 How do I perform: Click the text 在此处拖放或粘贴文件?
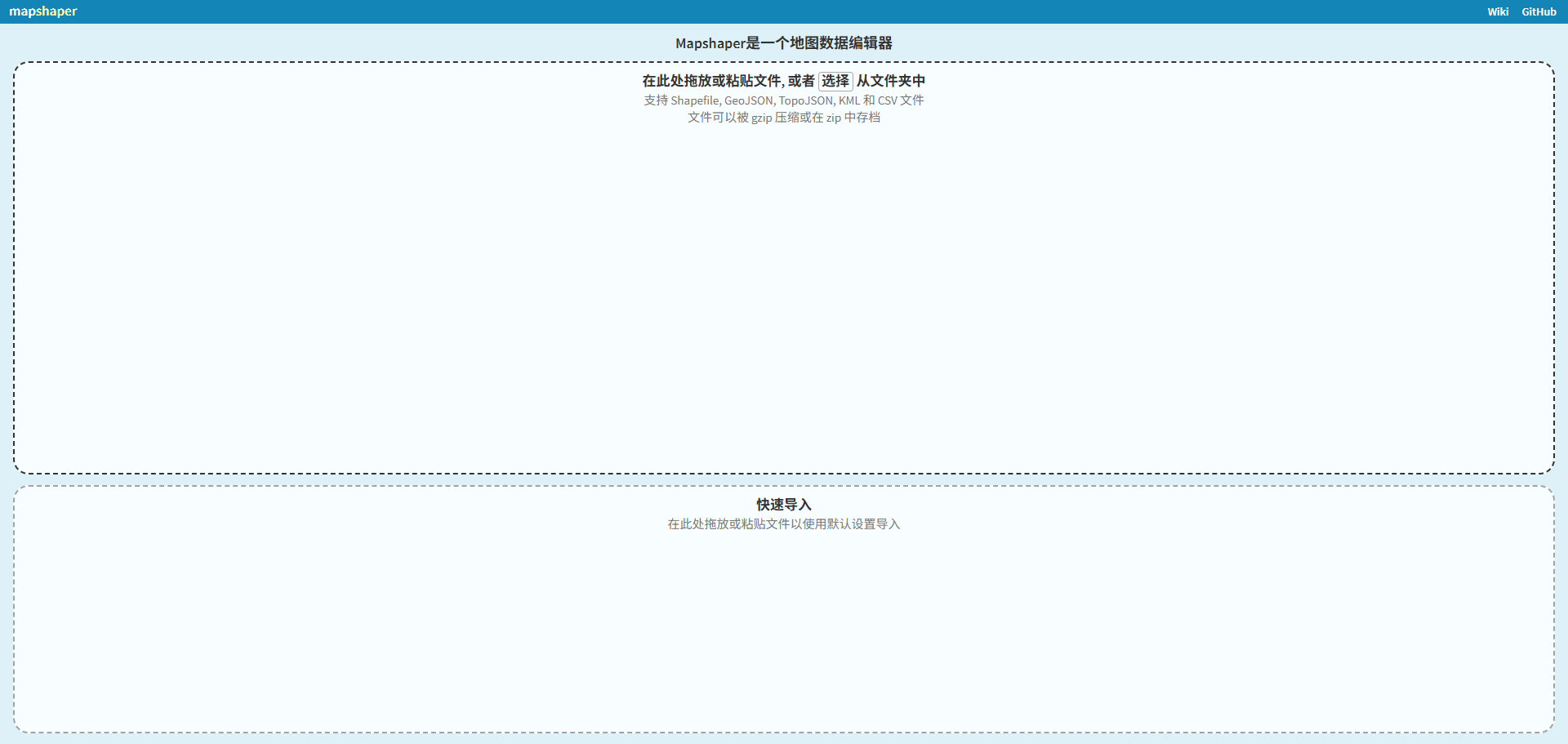(x=709, y=81)
